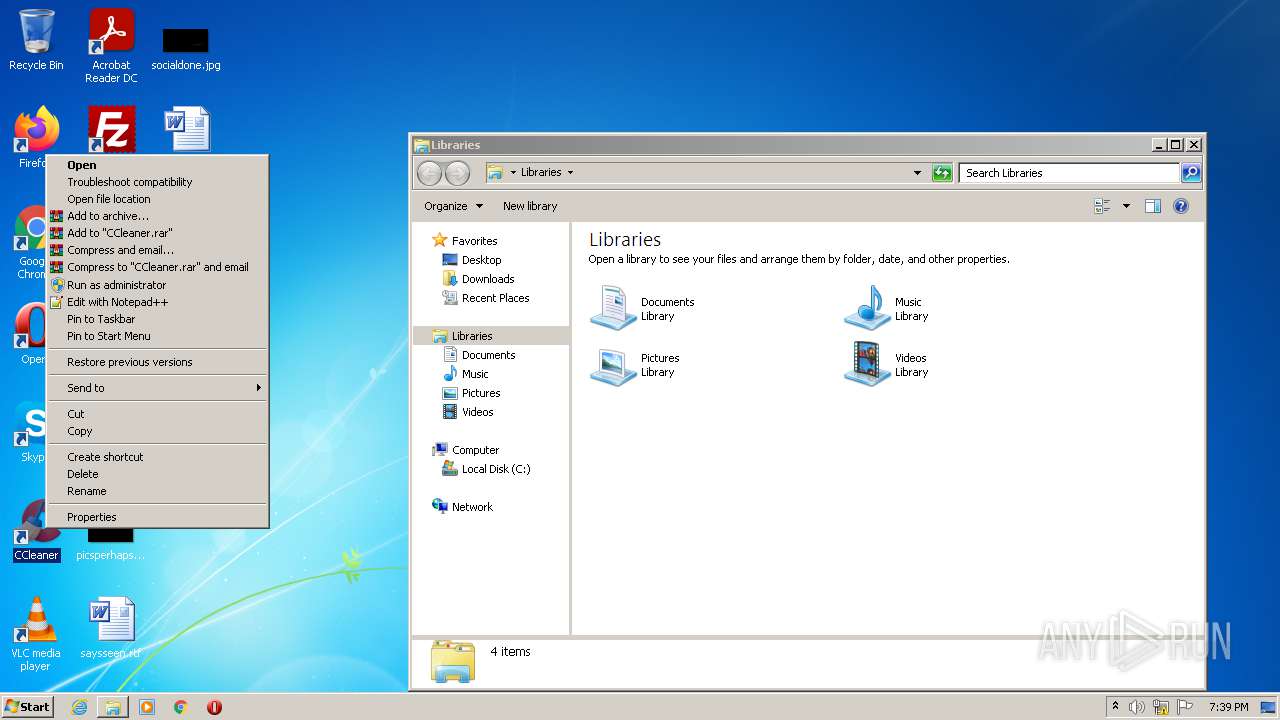Image resolution: width=1280 pixels, height=720 pixels.
Task: Select Troubleshoot compatibility
Action: pos(158,182)
